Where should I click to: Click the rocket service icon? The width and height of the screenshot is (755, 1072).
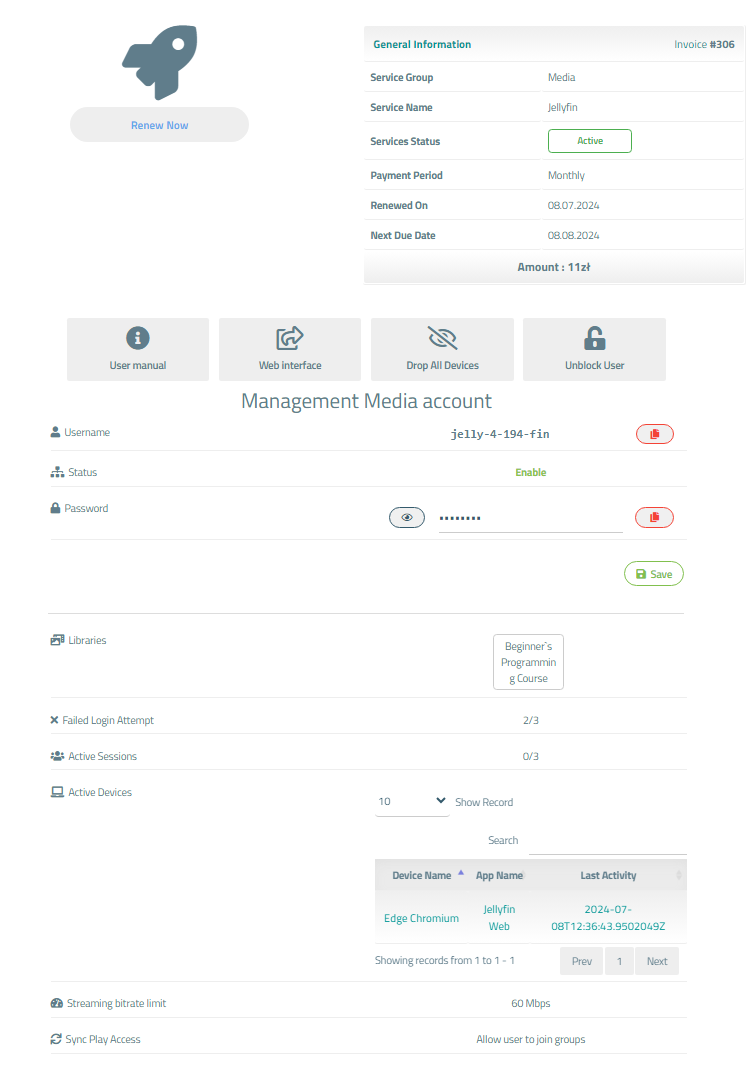(160, 62)
